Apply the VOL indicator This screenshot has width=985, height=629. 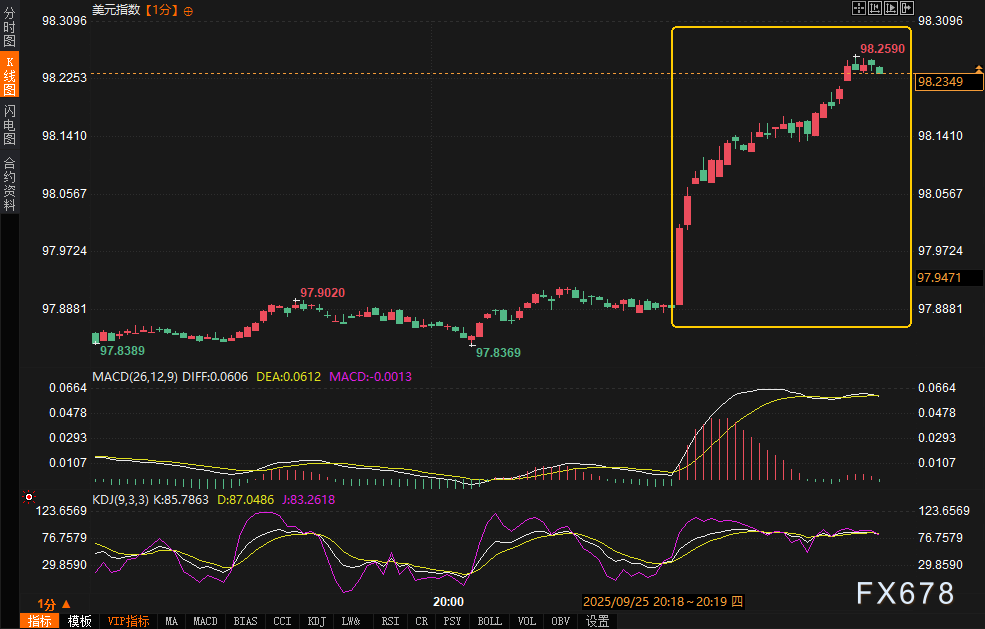click(x=526, y=621)
